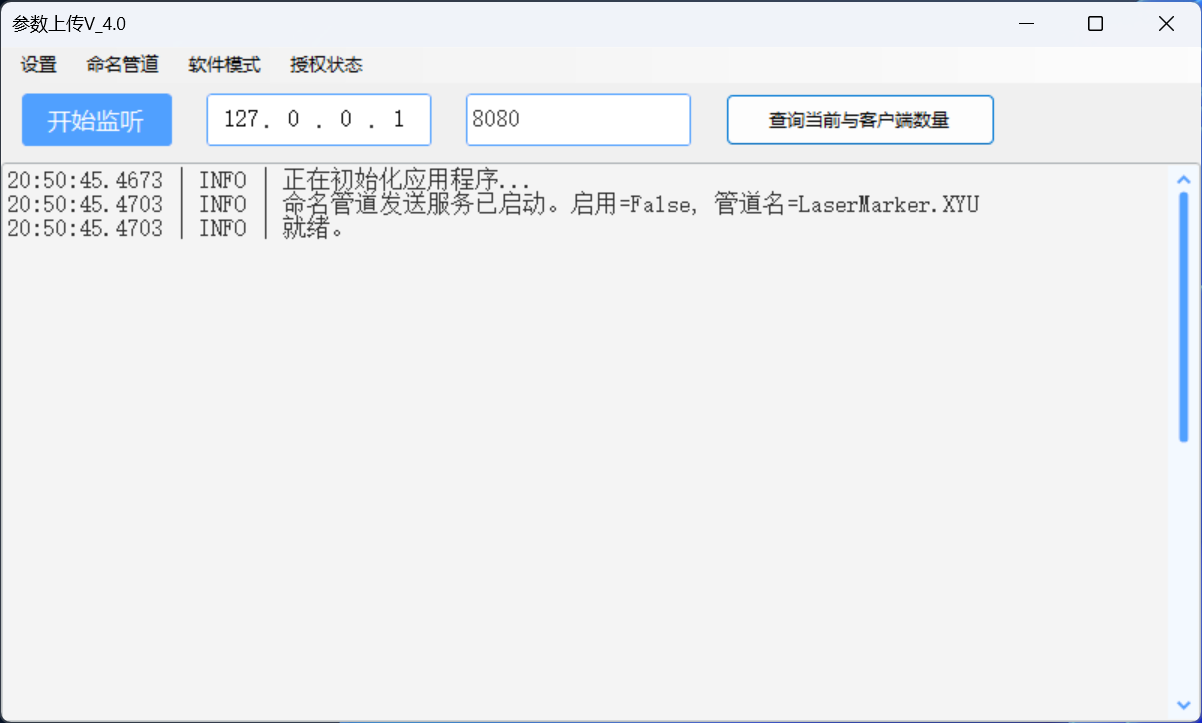Focus the IP address field 127.0.0.1

point(319,120)
